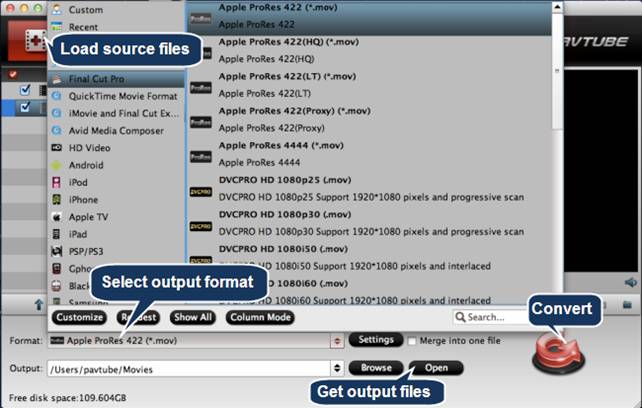
Task: Open iMovie and Final Cut Express category
Action: coord(116,113)
